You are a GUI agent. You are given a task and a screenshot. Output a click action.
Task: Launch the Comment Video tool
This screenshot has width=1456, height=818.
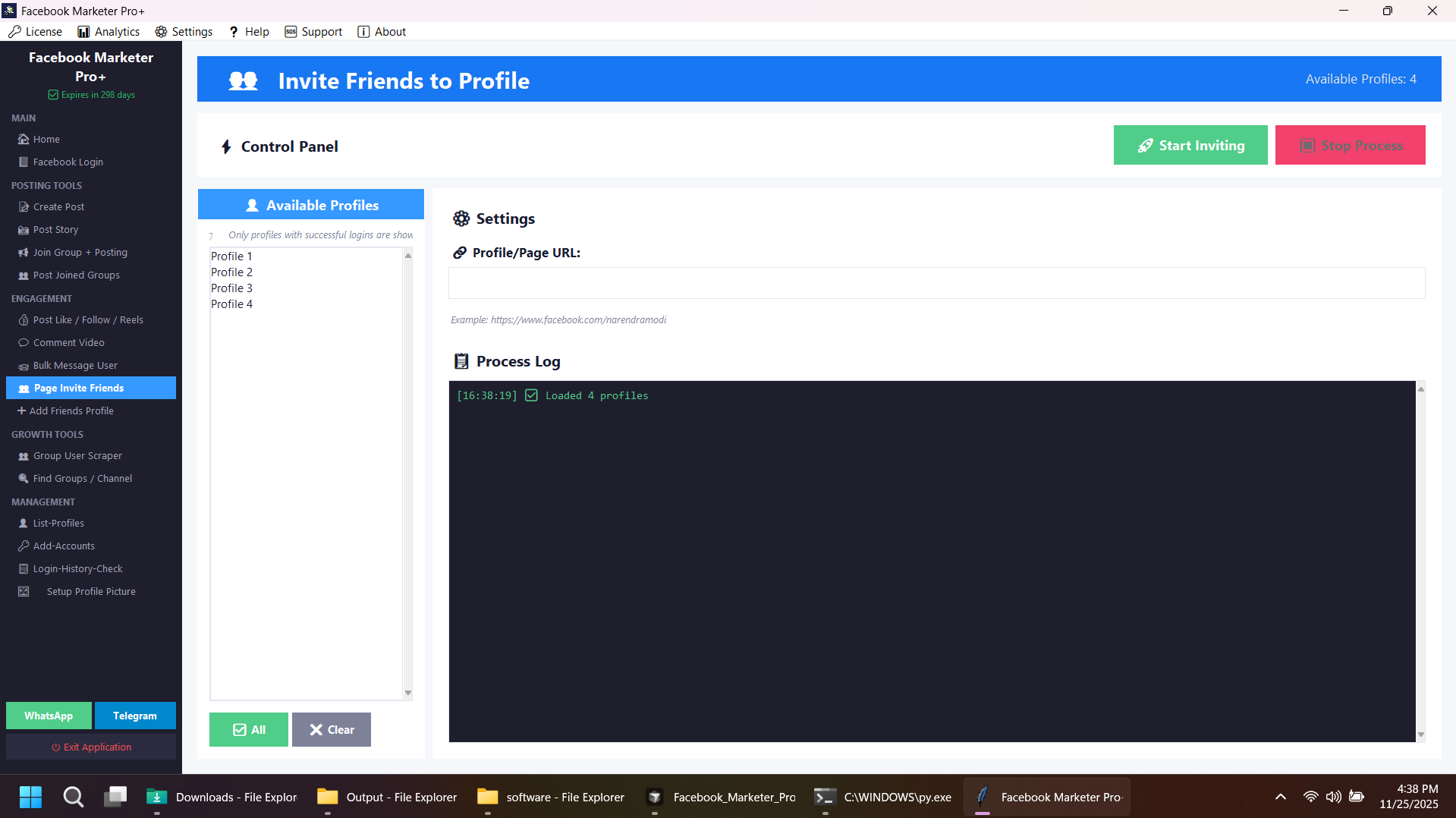click(x=68, y=342)
